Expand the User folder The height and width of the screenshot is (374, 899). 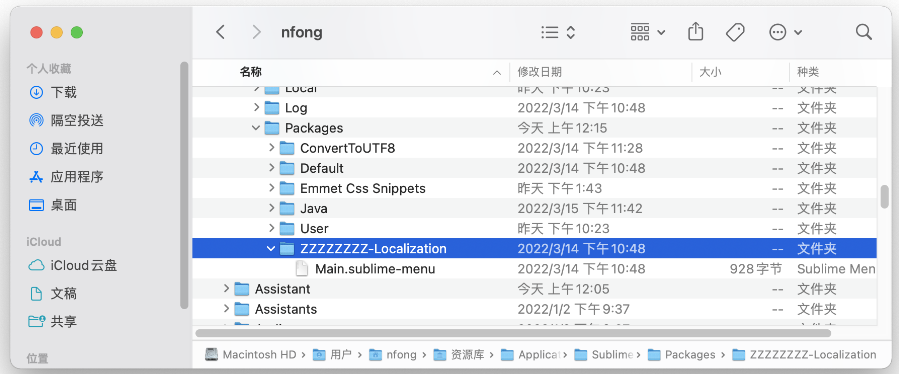pyautogui.click(x=272, y=228)
